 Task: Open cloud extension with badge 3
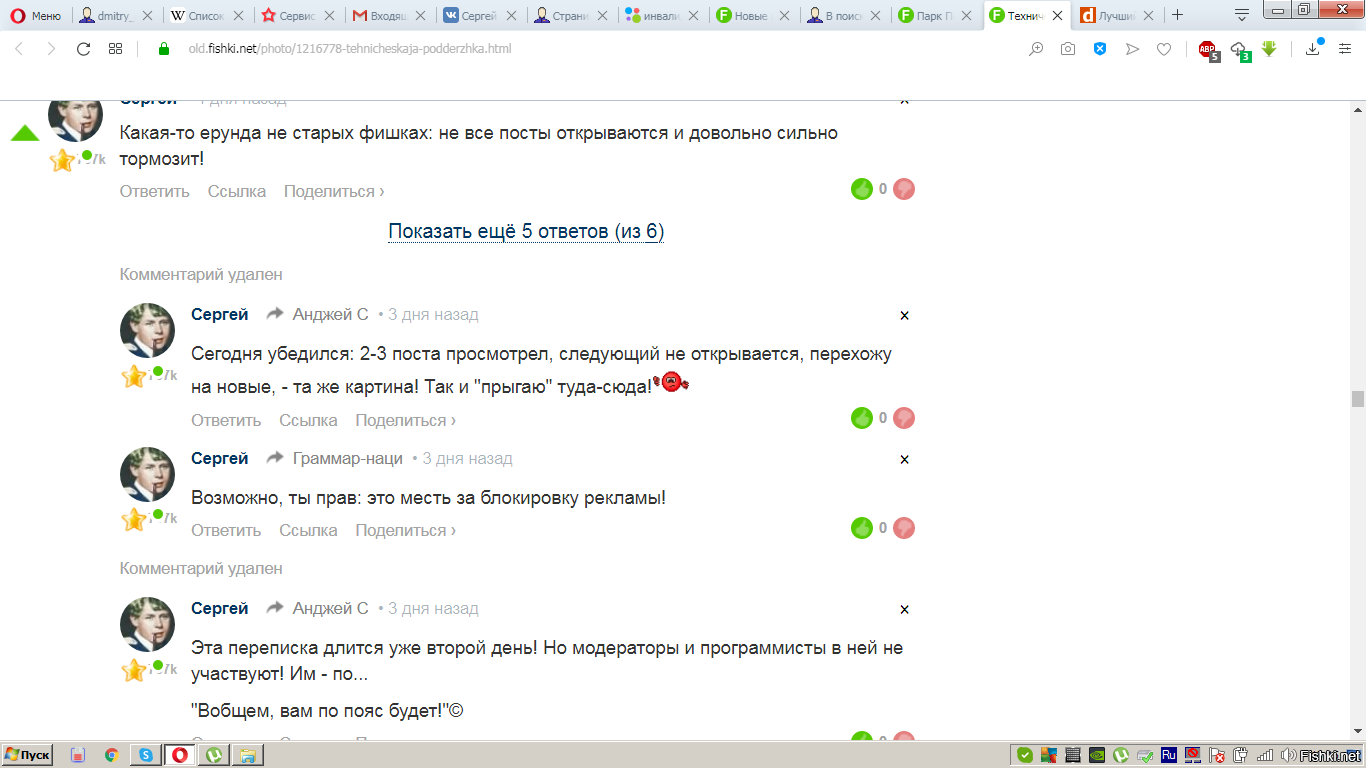(x=1240, y=50)
